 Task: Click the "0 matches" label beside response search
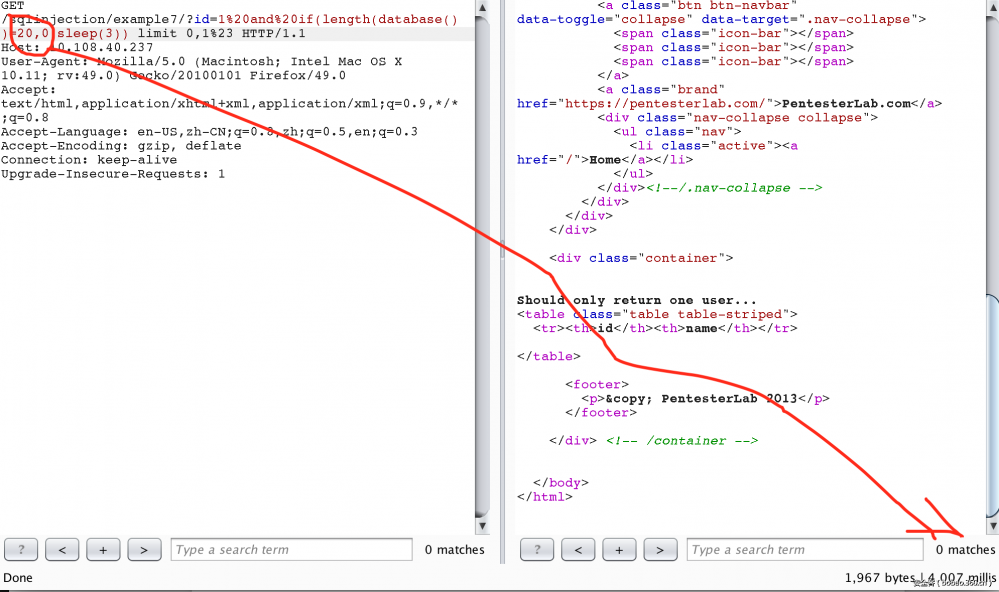pos(965,549)
